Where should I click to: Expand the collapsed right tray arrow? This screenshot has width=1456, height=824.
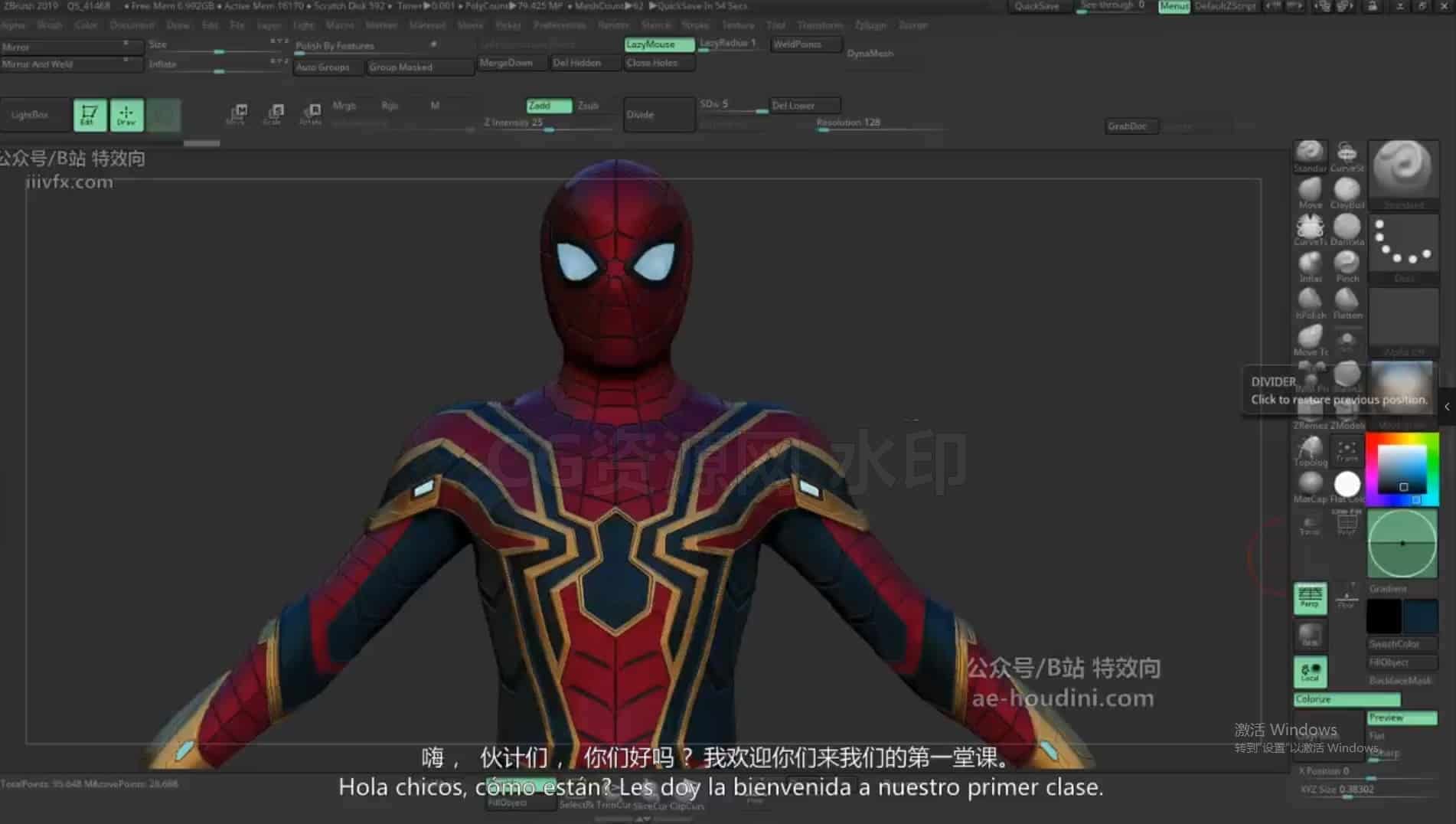click(x=1447, y=407)
